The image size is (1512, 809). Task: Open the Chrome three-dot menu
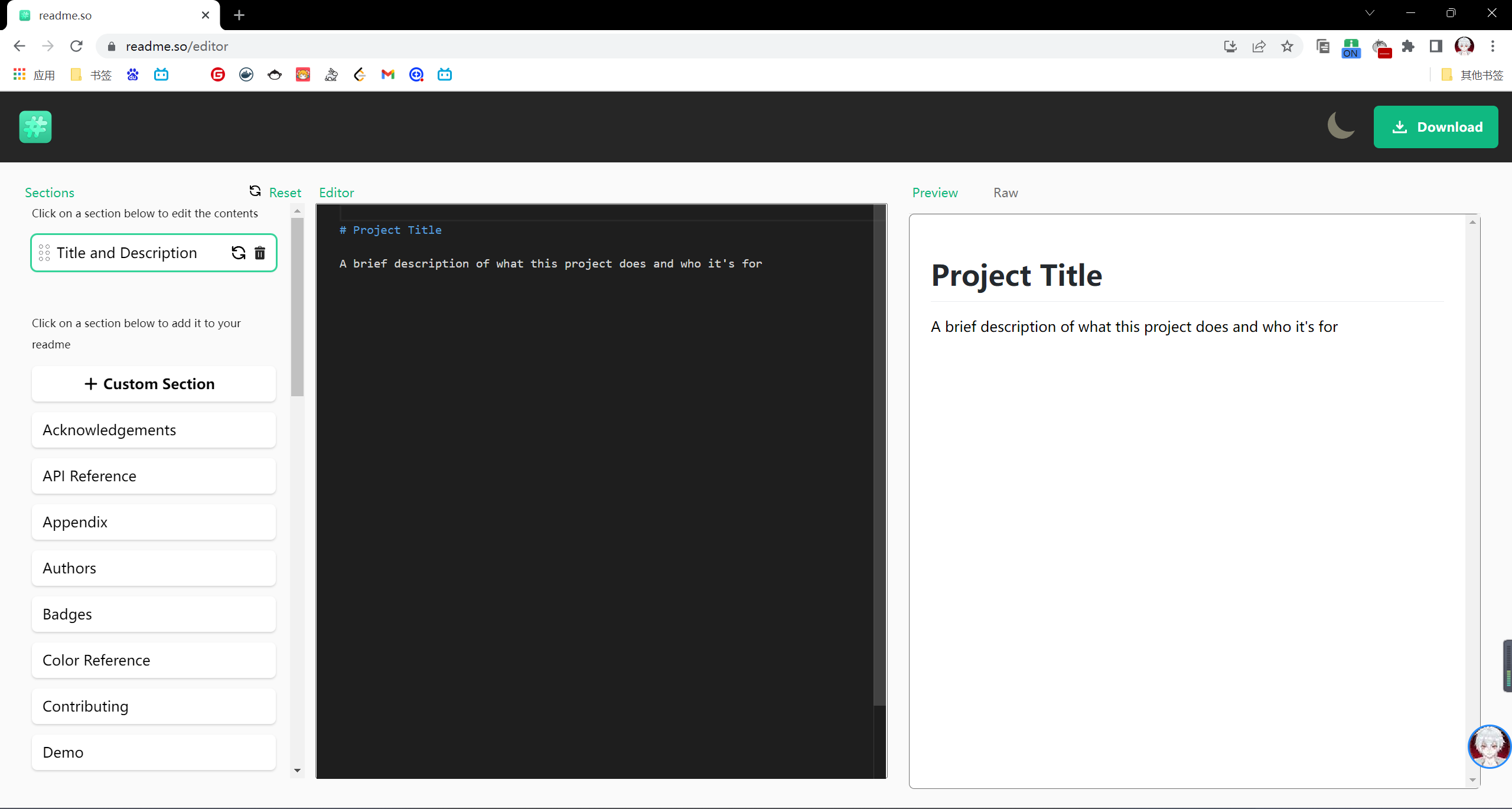(x=1493, y=46)
